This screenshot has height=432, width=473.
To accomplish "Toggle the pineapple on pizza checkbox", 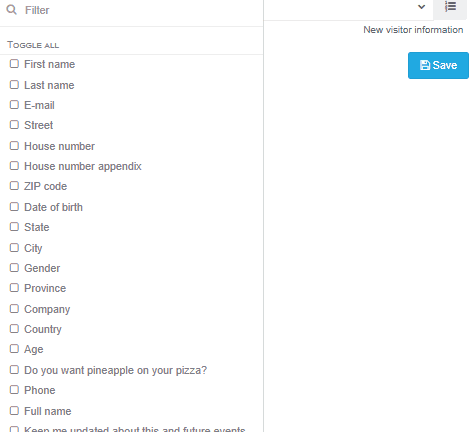I will click(x=14, y=370).
